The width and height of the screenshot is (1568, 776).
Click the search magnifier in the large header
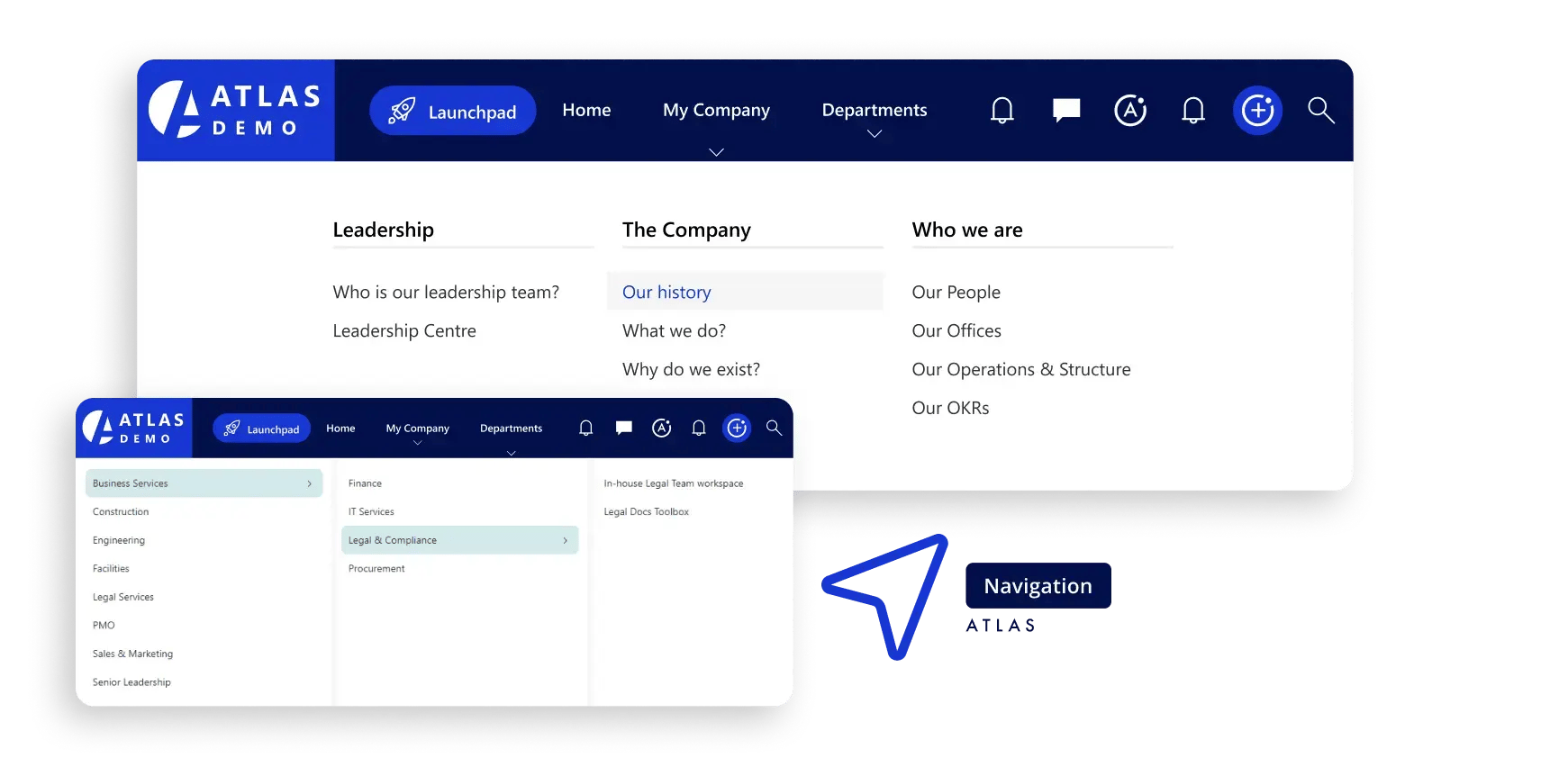pyautogui.click(x=1320, y=110)
